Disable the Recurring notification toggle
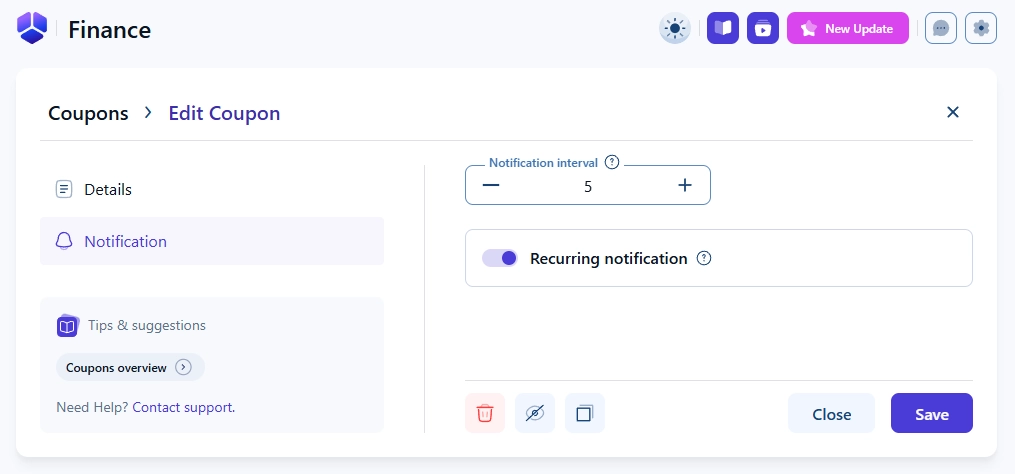Screen dimensions: 1015x474 pyautogui.click(x=500, y=258)
